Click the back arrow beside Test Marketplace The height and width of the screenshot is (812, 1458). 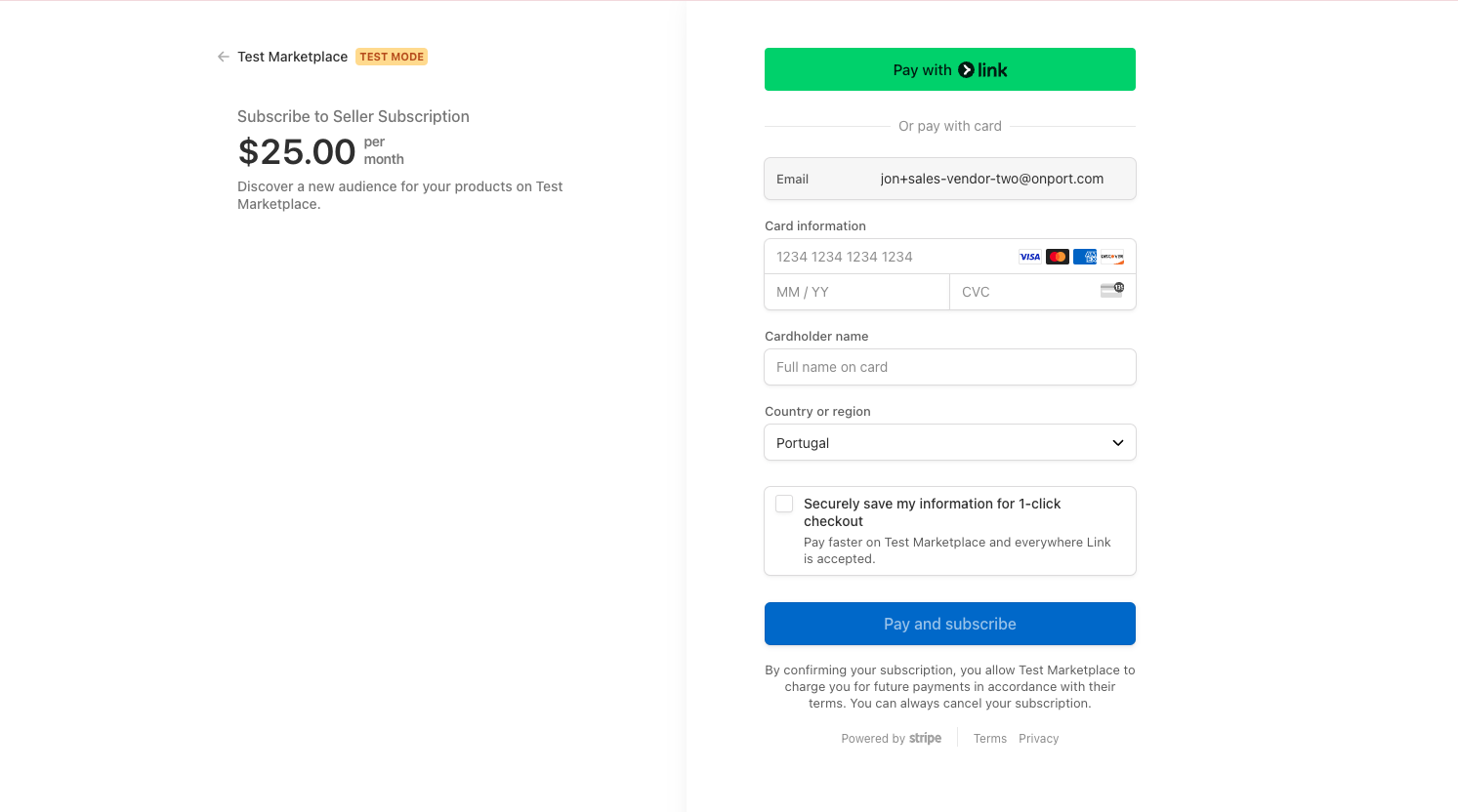[224, 57]
